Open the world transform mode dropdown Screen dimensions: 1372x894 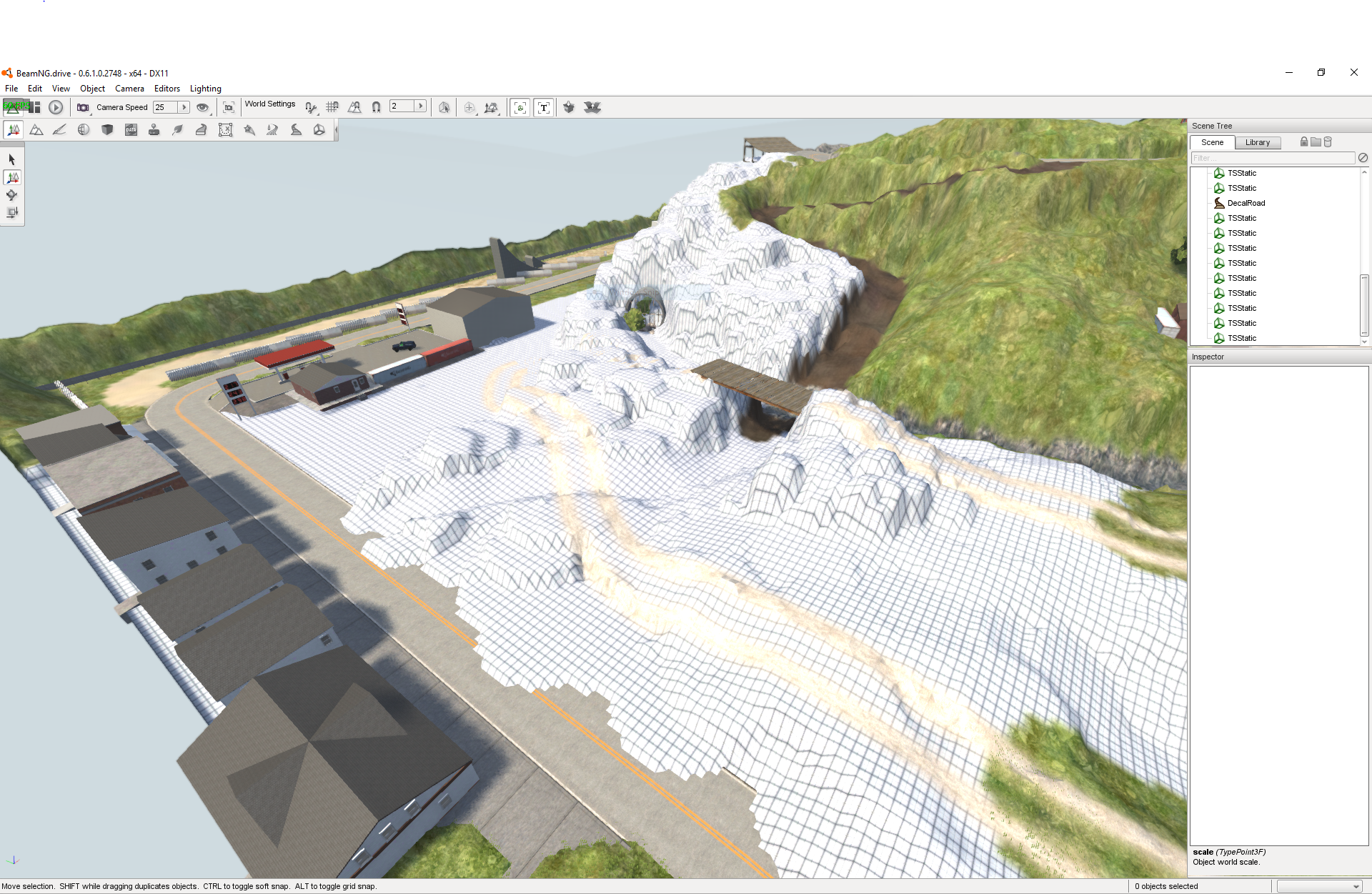(x=491, y=107)
